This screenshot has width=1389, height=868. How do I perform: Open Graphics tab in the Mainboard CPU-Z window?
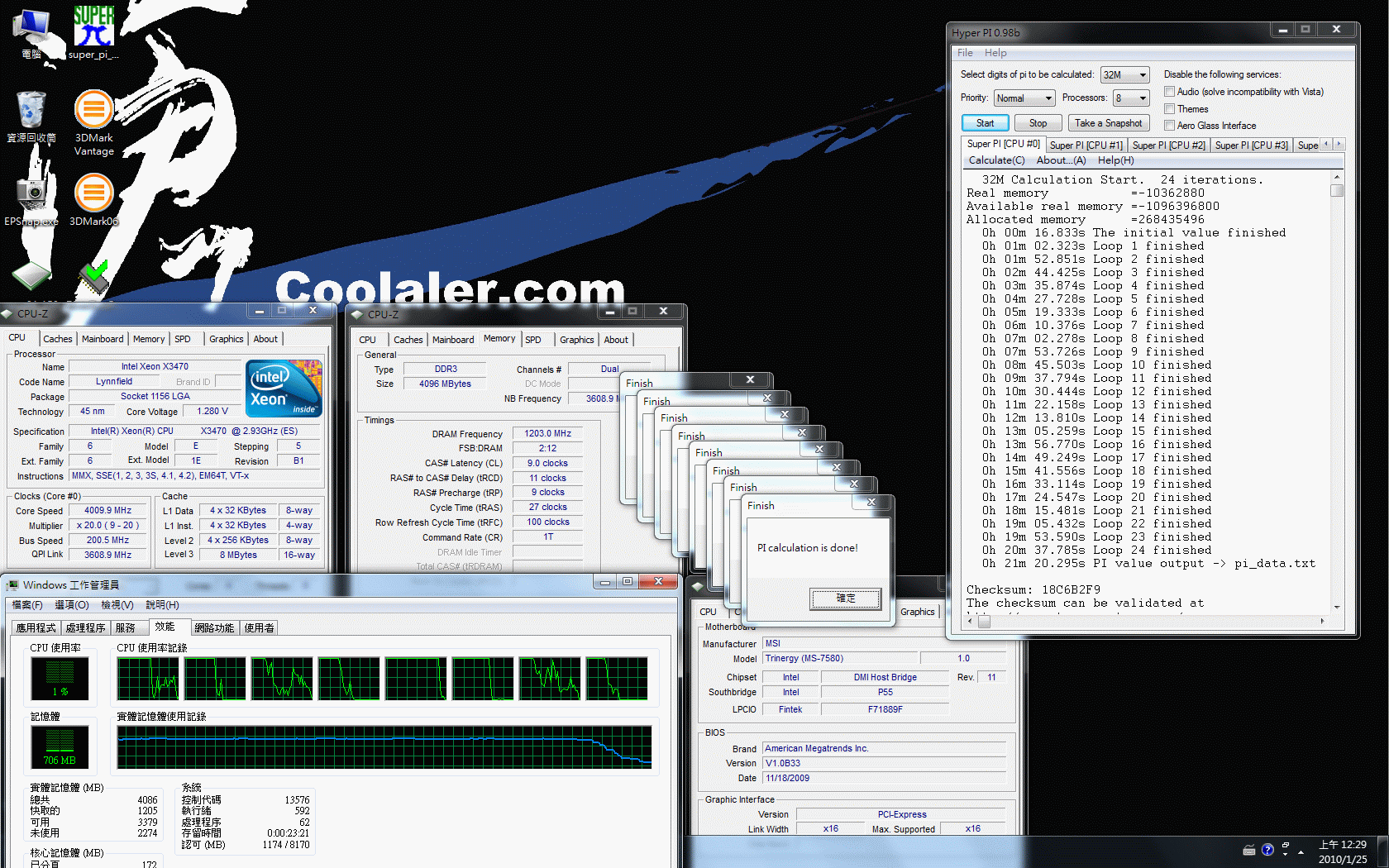pos(917,612)
